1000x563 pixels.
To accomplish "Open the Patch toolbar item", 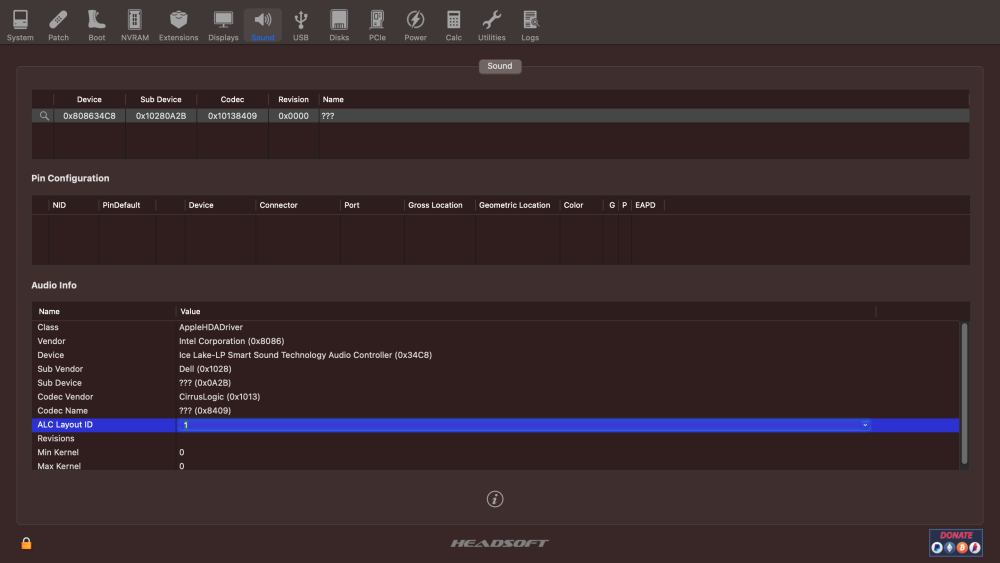I will (x=58, y=26).
